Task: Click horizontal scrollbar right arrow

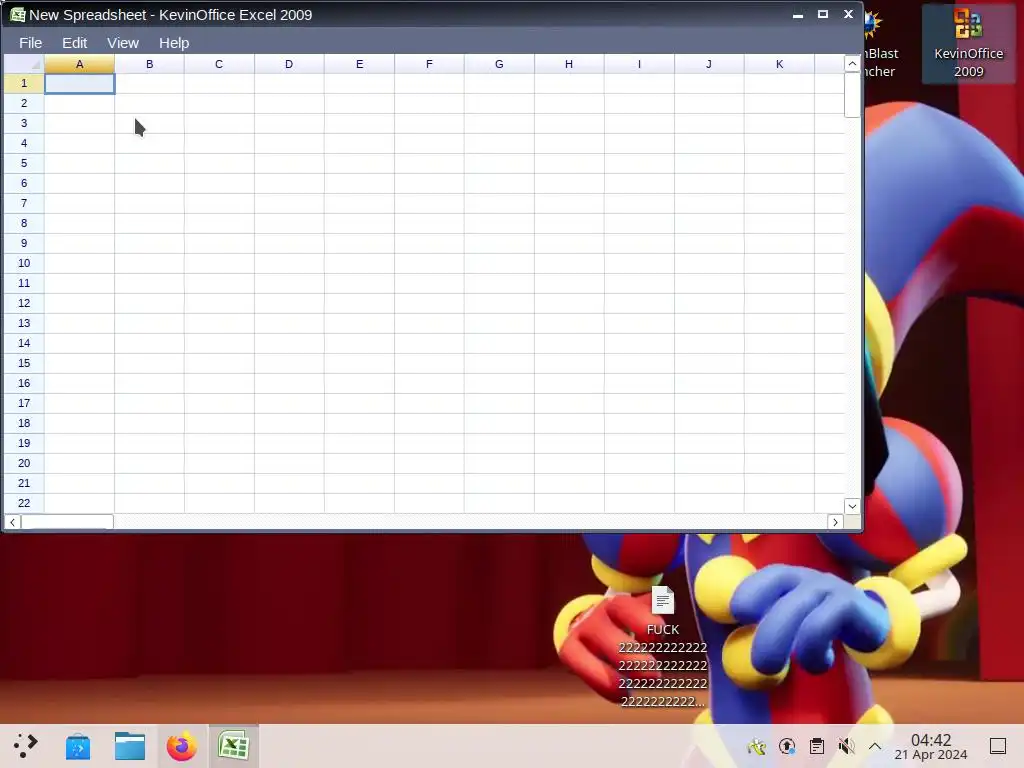Action: 835,522
